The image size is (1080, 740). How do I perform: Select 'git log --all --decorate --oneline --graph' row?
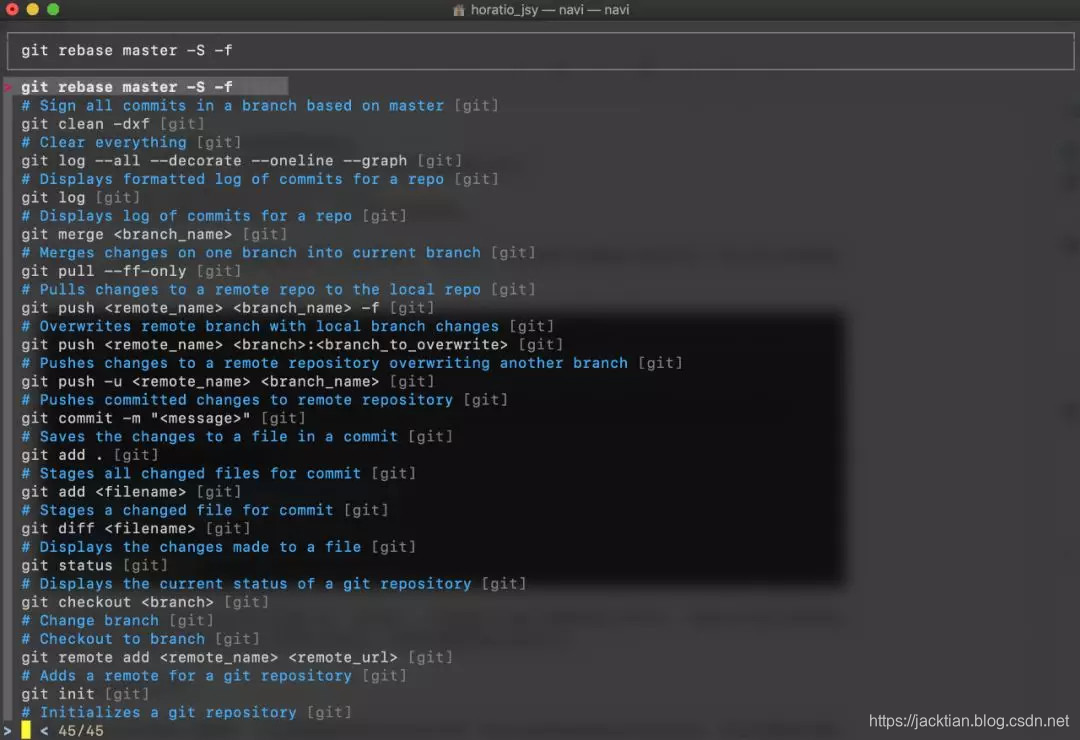pyautogui.click(x=241, y=161)
